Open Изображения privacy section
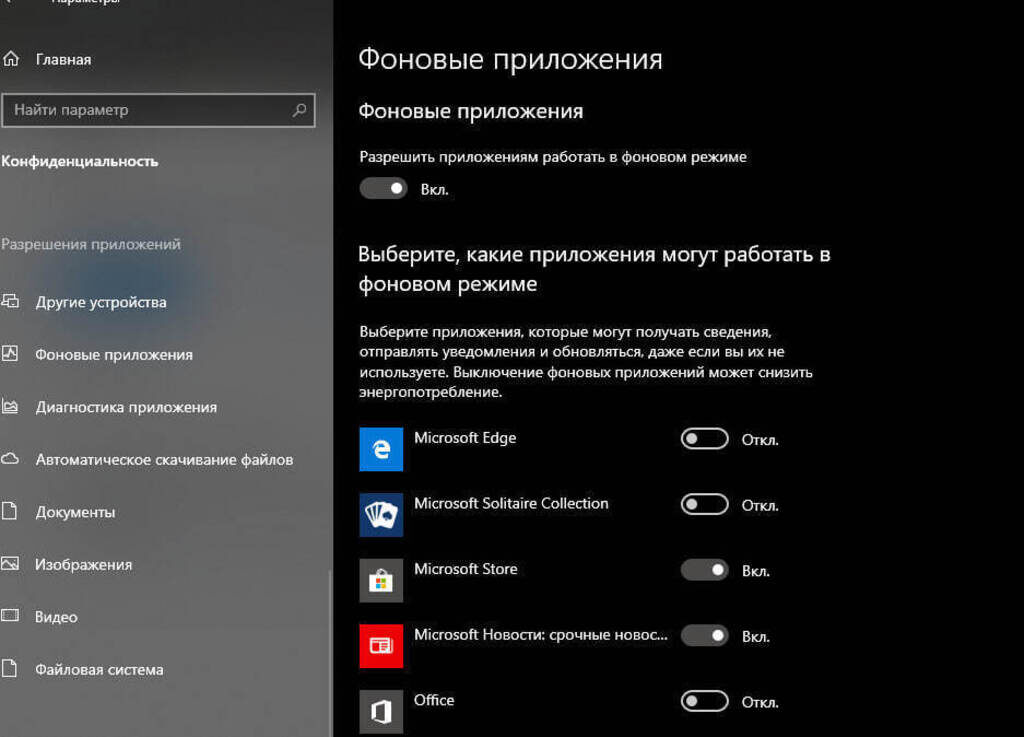 pos(83,565)
